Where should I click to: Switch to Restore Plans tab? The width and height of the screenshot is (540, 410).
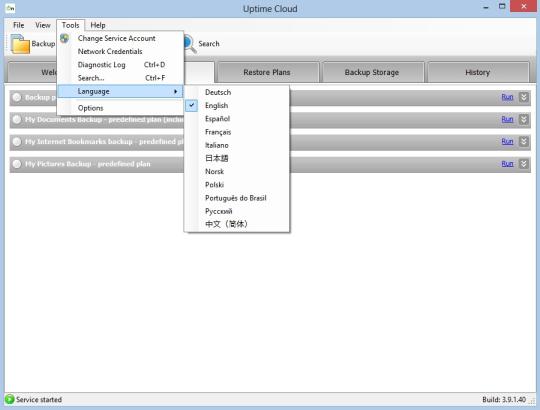(267, 72)
